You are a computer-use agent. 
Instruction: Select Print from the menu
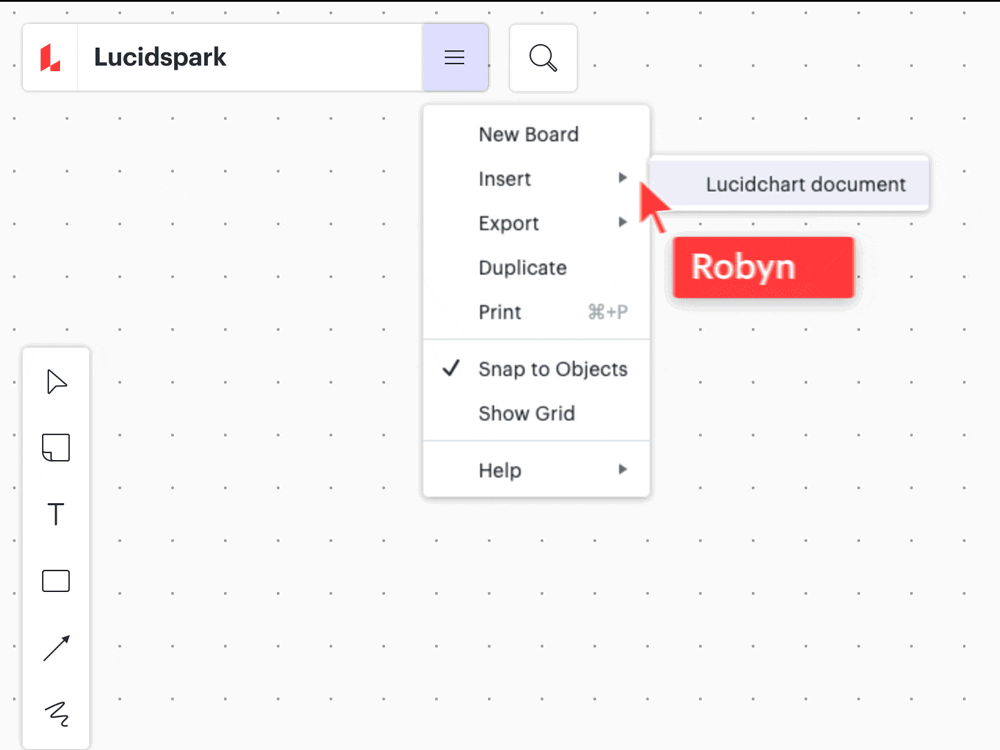pos(536,312)
